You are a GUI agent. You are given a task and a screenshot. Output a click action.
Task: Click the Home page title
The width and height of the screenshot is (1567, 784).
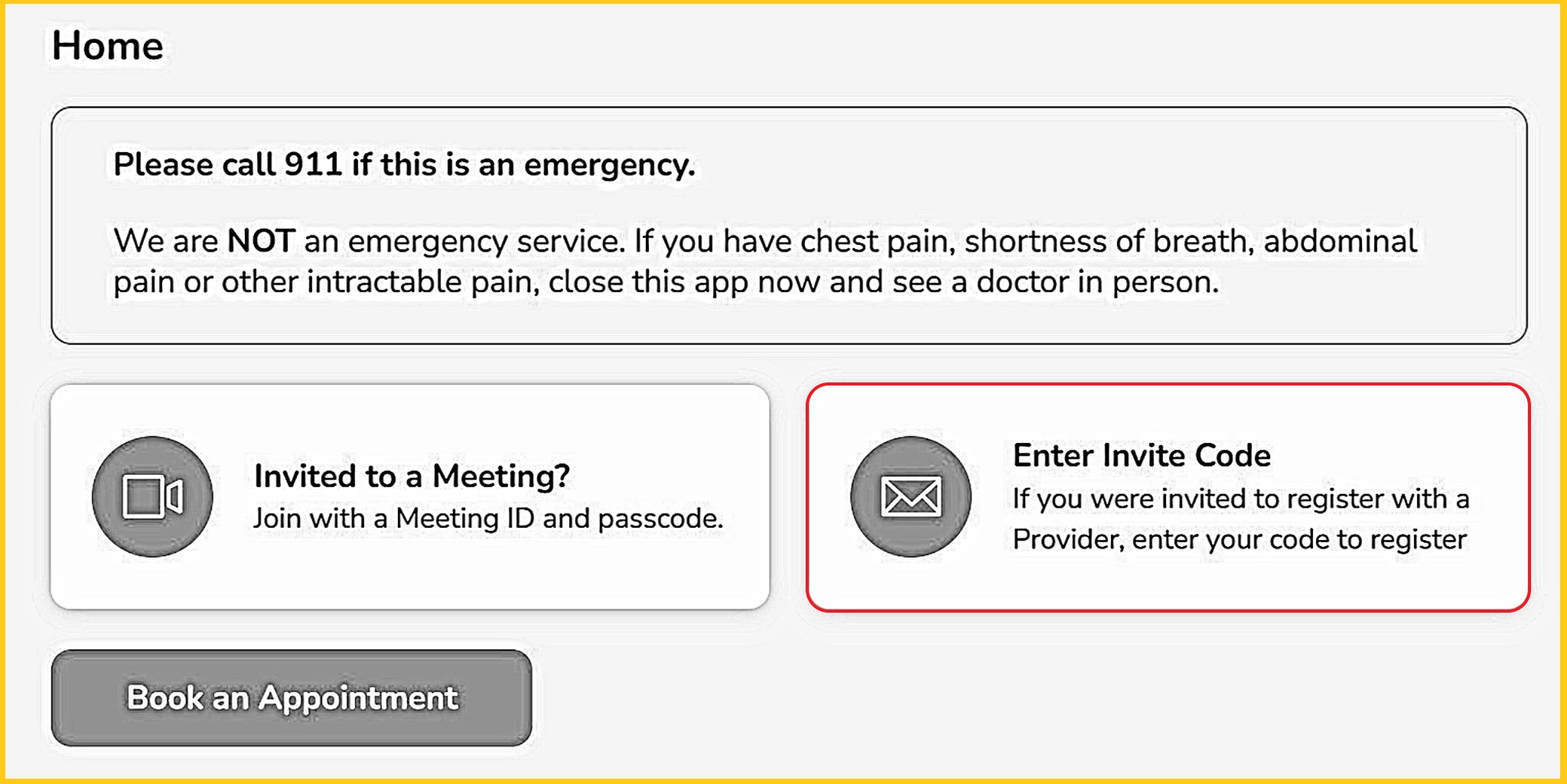pyautogui.click(x=107, y=46)
